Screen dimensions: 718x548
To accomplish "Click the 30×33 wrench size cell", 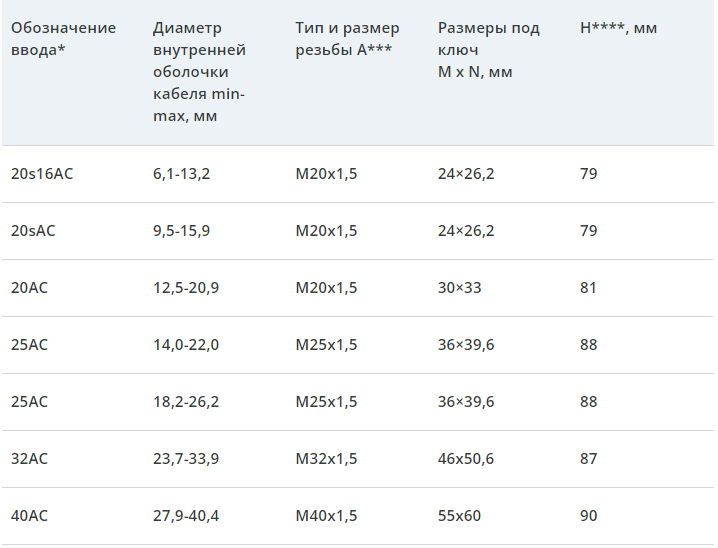I will 459,288.
